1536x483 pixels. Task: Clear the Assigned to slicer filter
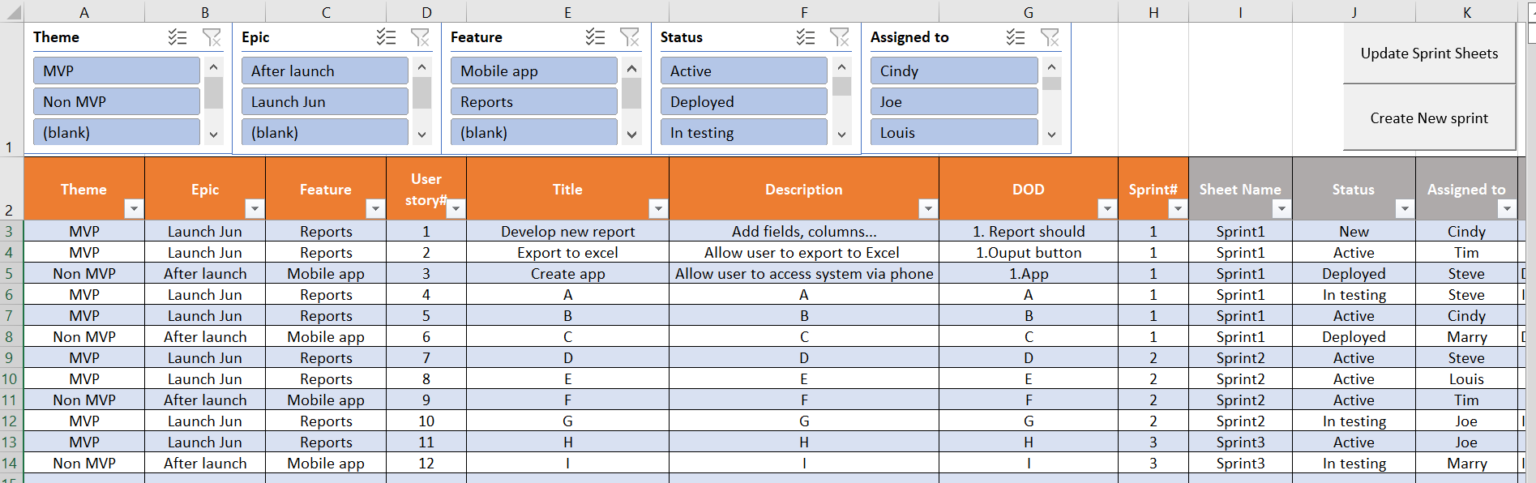pos(1049,37)
